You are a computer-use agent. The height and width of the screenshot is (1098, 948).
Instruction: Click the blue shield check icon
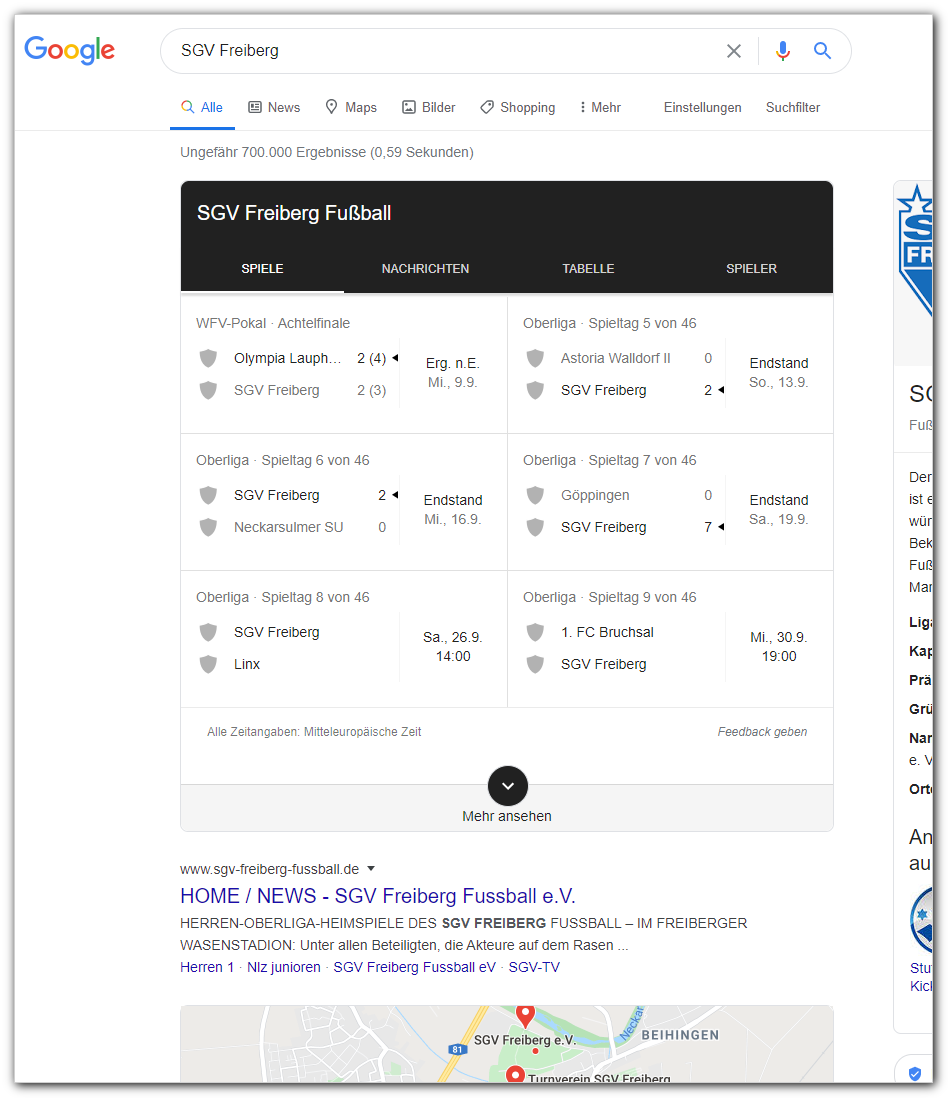(914, 1073)
